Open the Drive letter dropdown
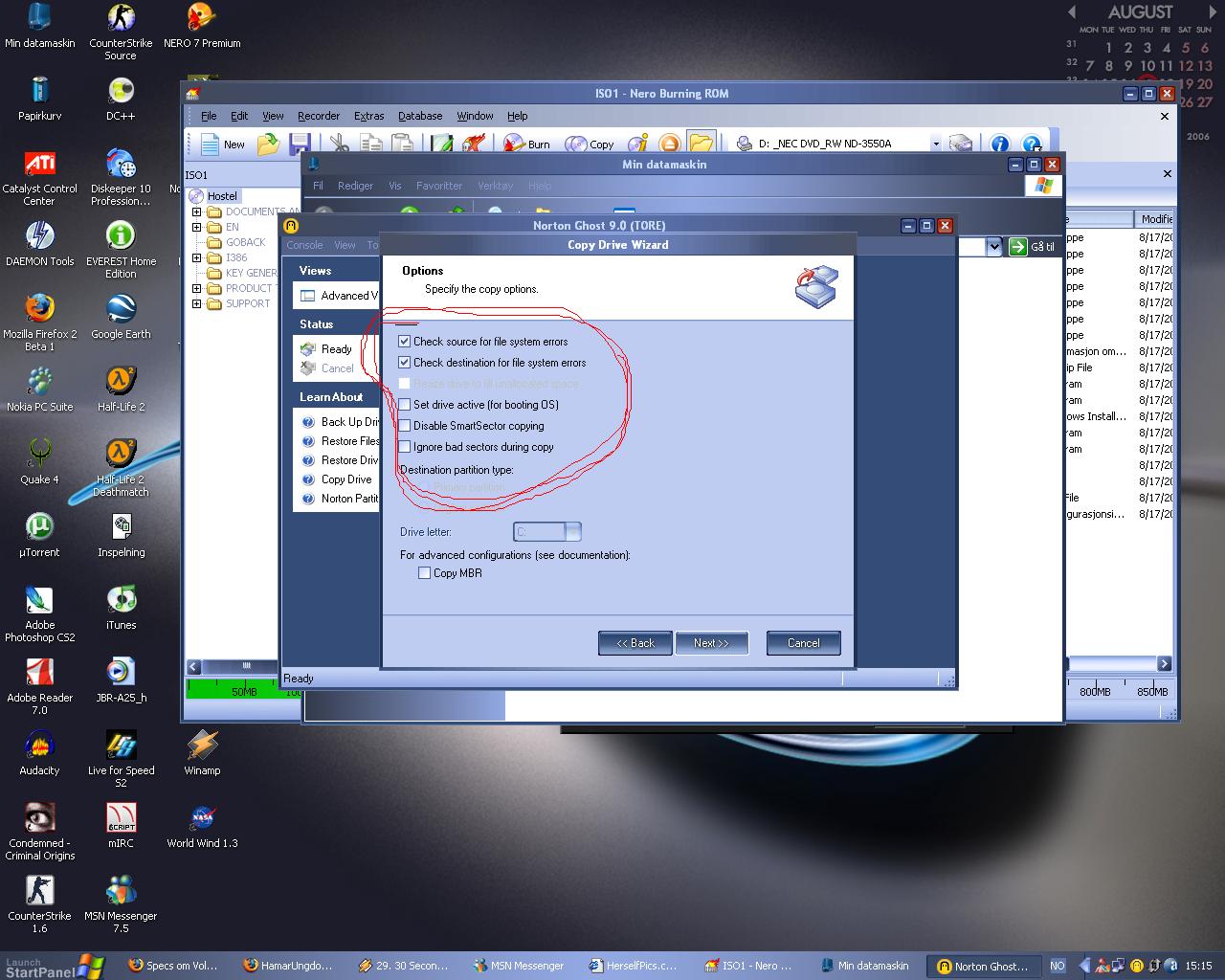This screenshot has height=980, width=1225. (x=572, y=531)
